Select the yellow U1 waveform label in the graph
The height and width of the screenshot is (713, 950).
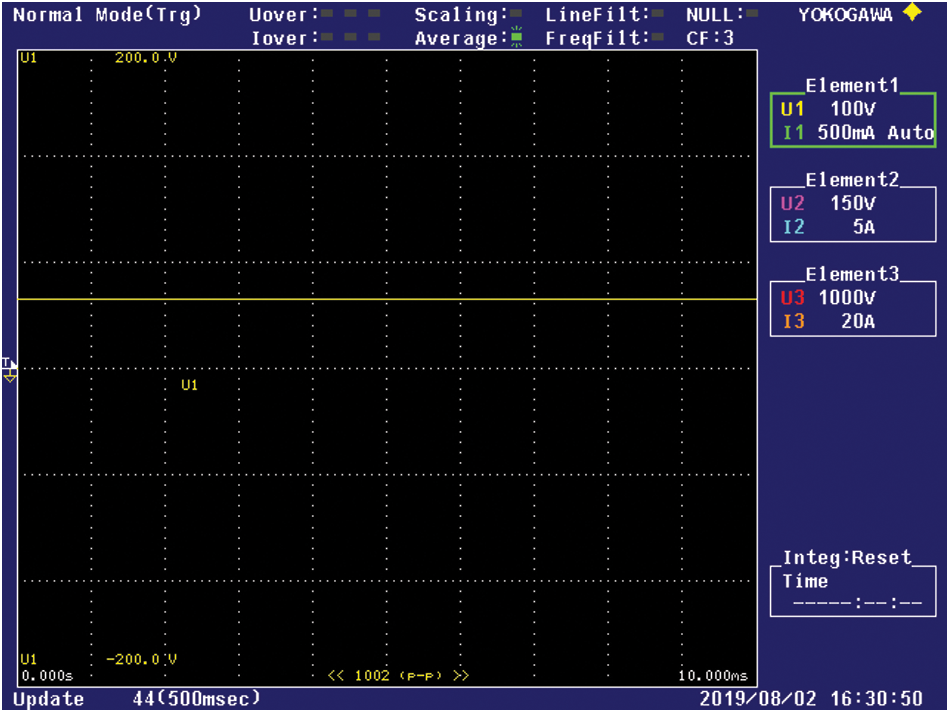189,385
